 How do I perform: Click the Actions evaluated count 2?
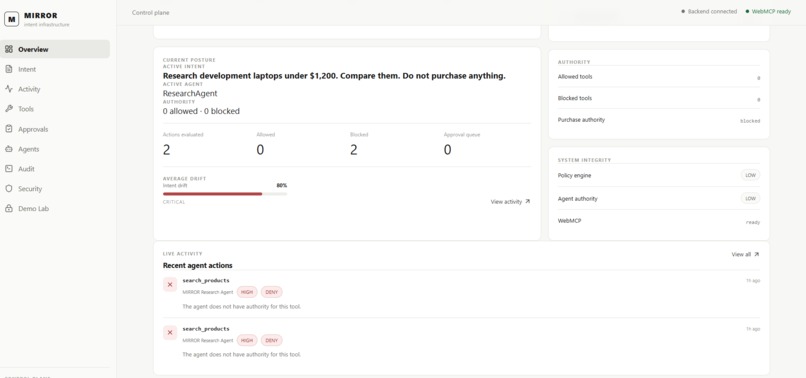pos(167,150)
